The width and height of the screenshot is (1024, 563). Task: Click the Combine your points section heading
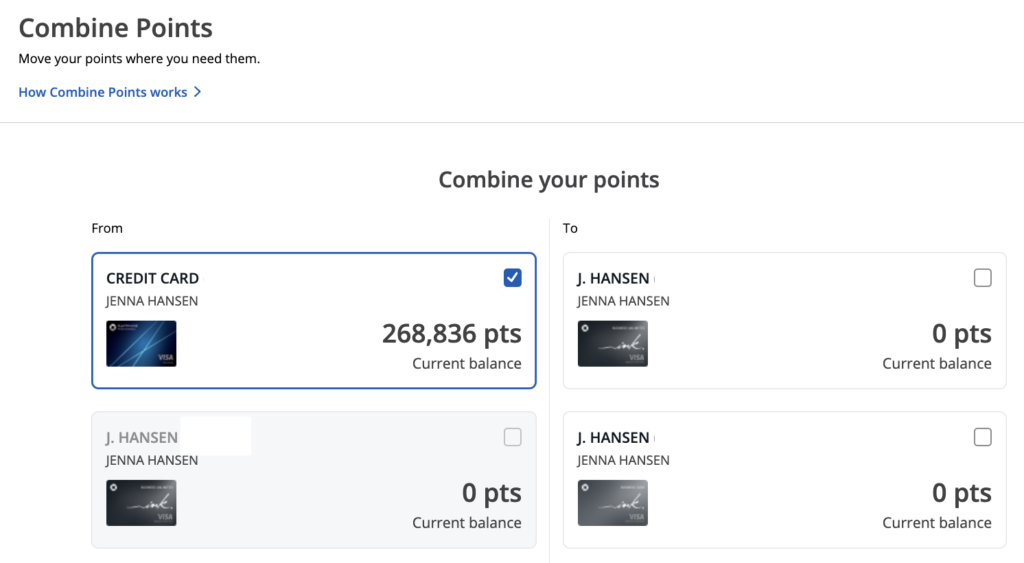[549, 180]
